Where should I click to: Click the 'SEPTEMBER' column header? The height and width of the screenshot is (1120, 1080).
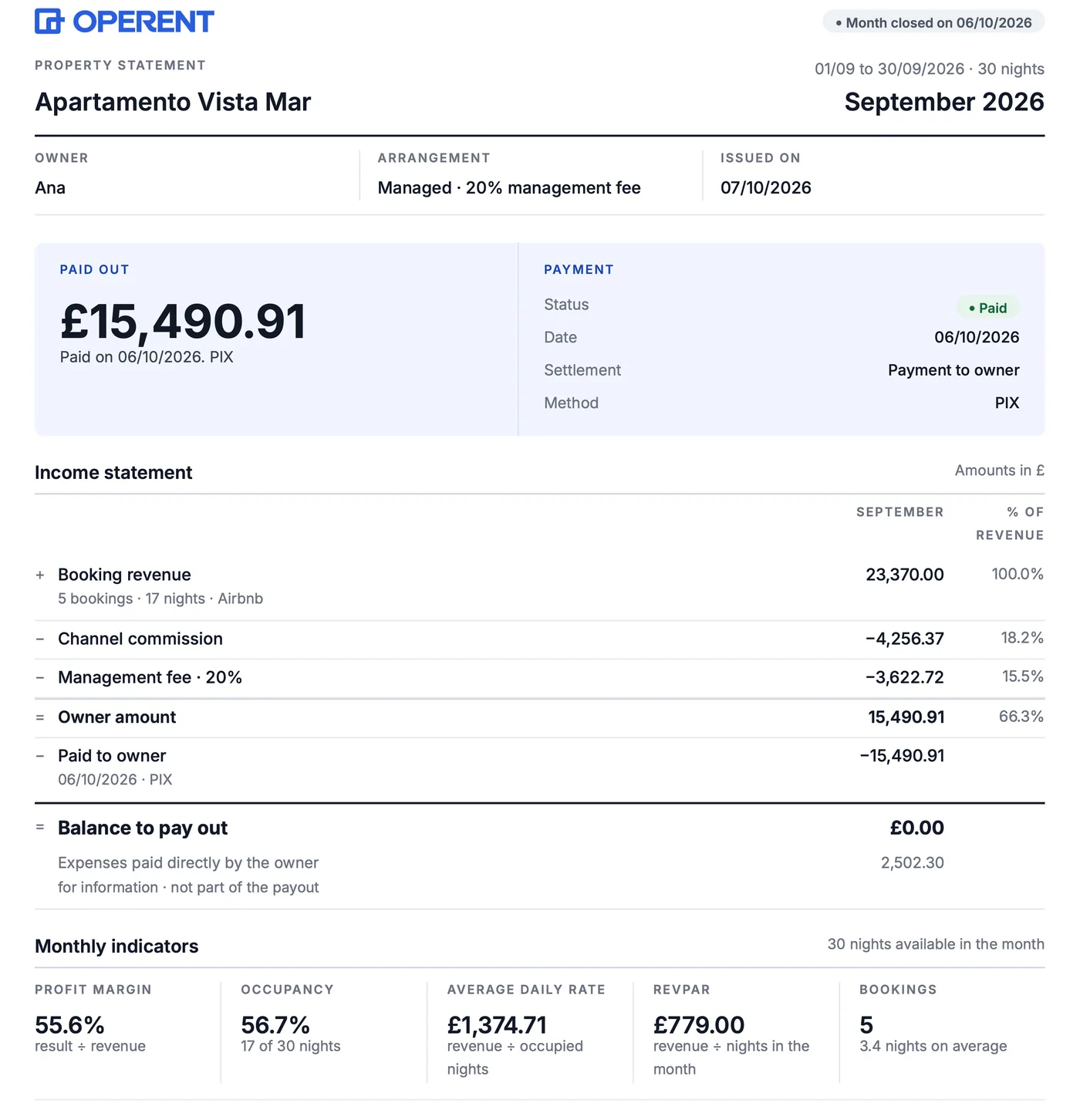click(900, 512)
